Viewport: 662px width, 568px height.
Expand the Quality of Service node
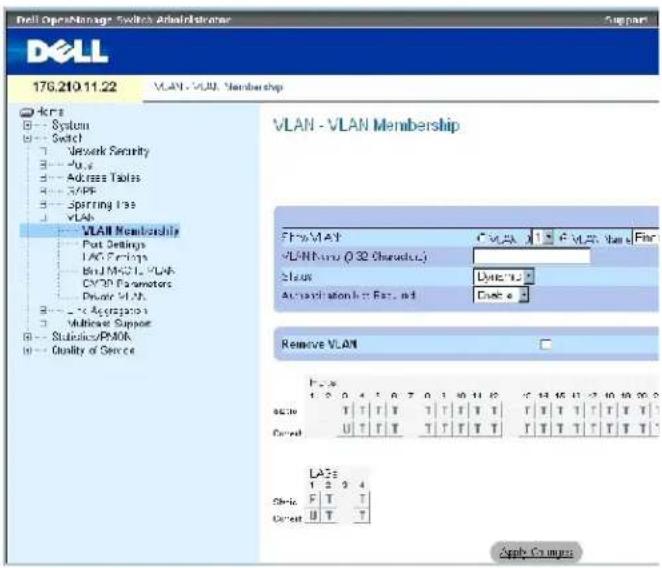coord(27,351)
